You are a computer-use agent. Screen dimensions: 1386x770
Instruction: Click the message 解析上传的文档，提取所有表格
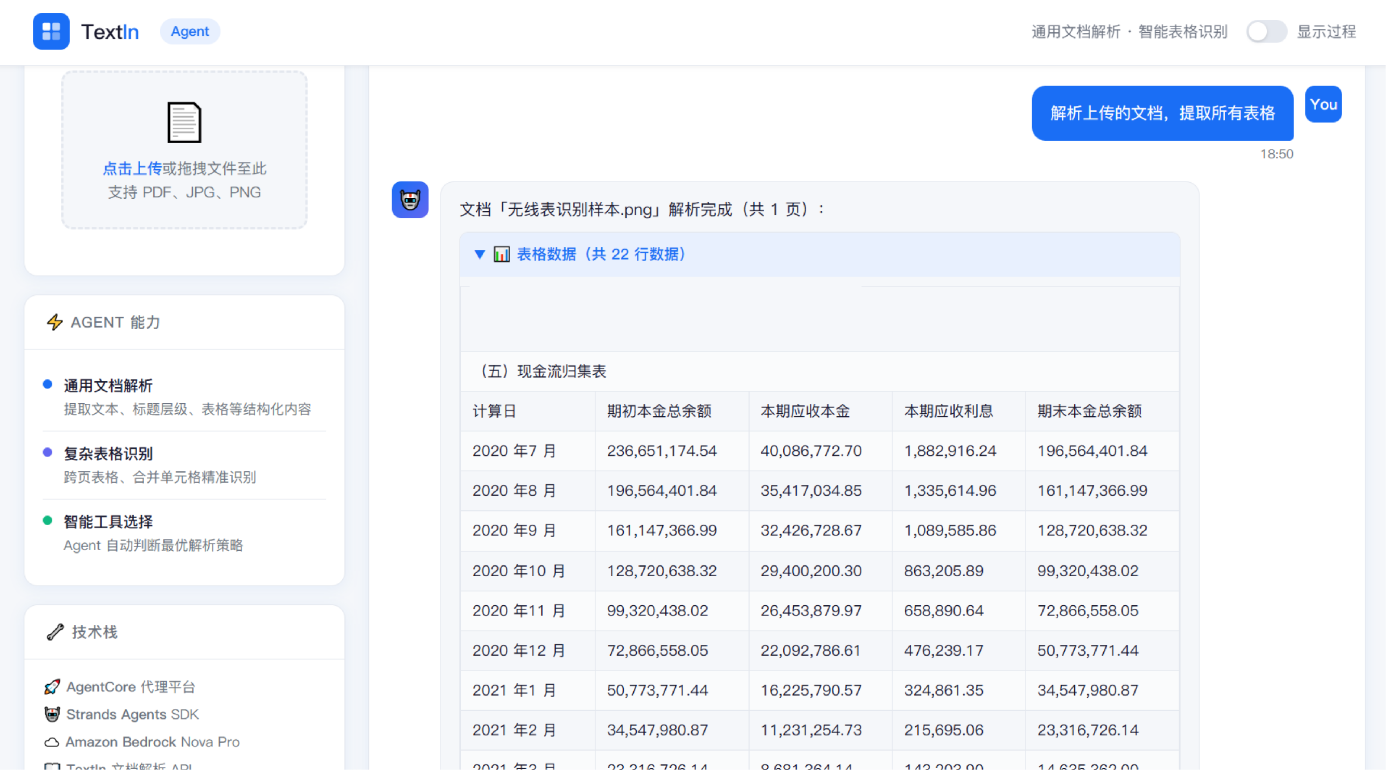1162,113
